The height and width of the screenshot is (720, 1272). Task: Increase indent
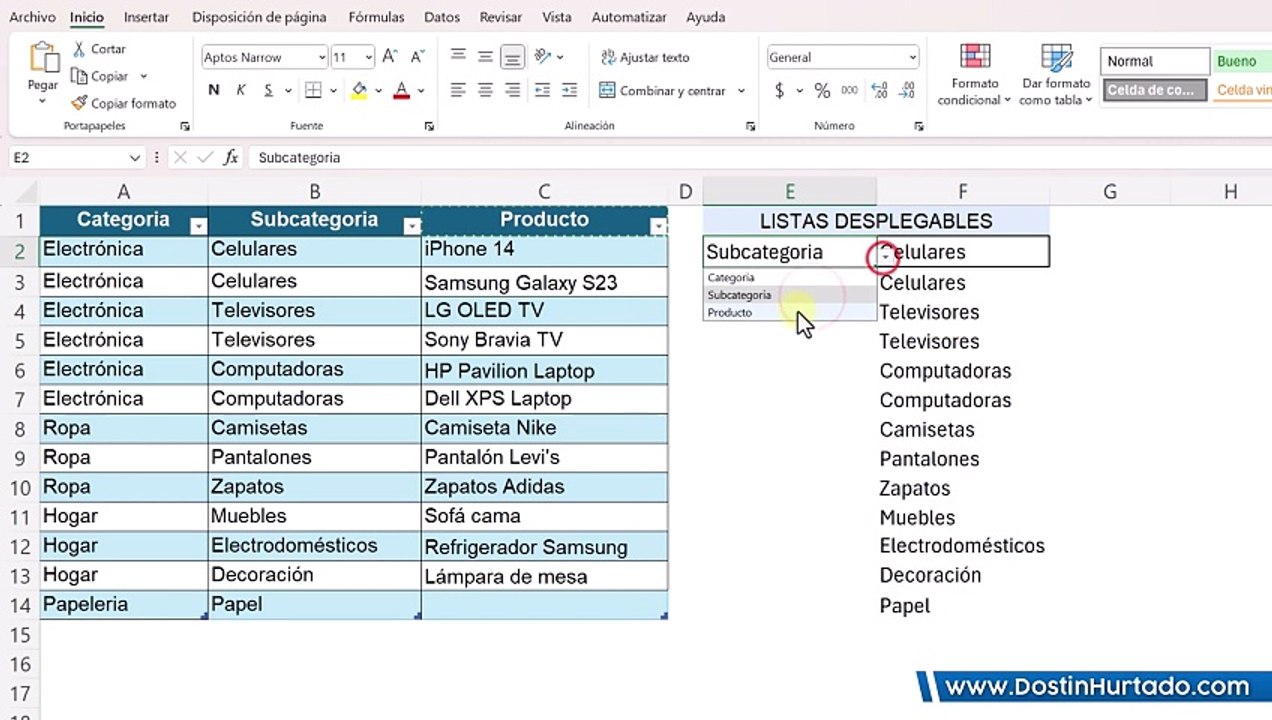click(569, 90)
